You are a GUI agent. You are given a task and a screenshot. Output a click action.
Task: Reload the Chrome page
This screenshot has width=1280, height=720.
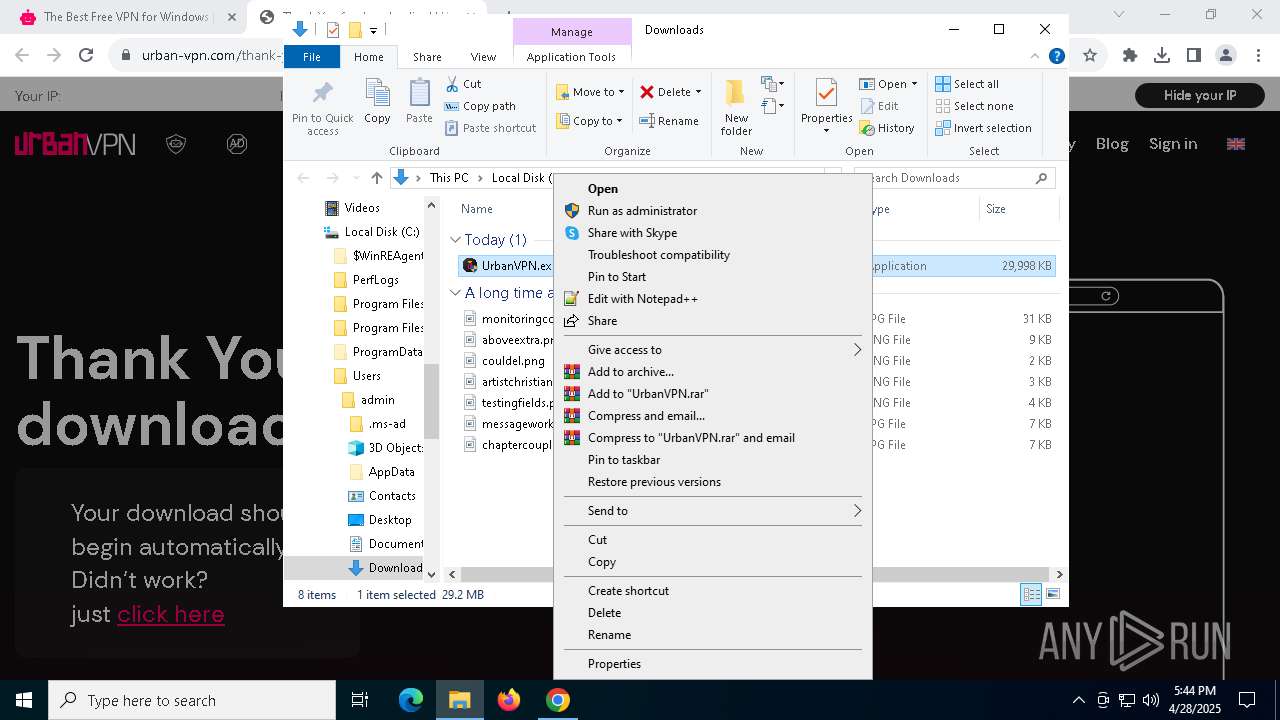click(86, 56)
